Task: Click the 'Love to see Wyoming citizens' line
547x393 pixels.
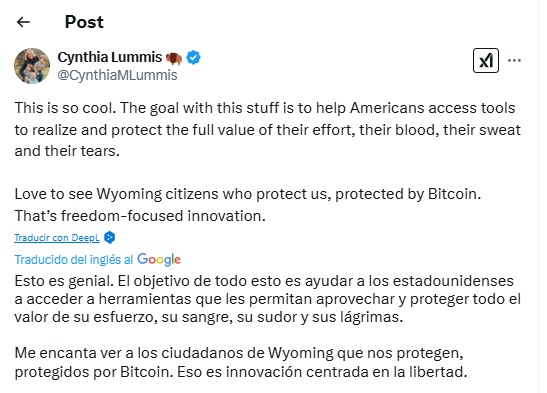Action: point(248,194)
